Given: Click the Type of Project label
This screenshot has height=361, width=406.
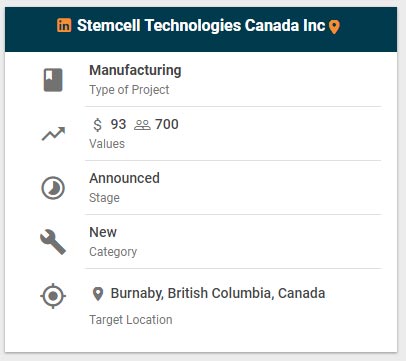Looking at the screenshot, I should click(129, 90).
